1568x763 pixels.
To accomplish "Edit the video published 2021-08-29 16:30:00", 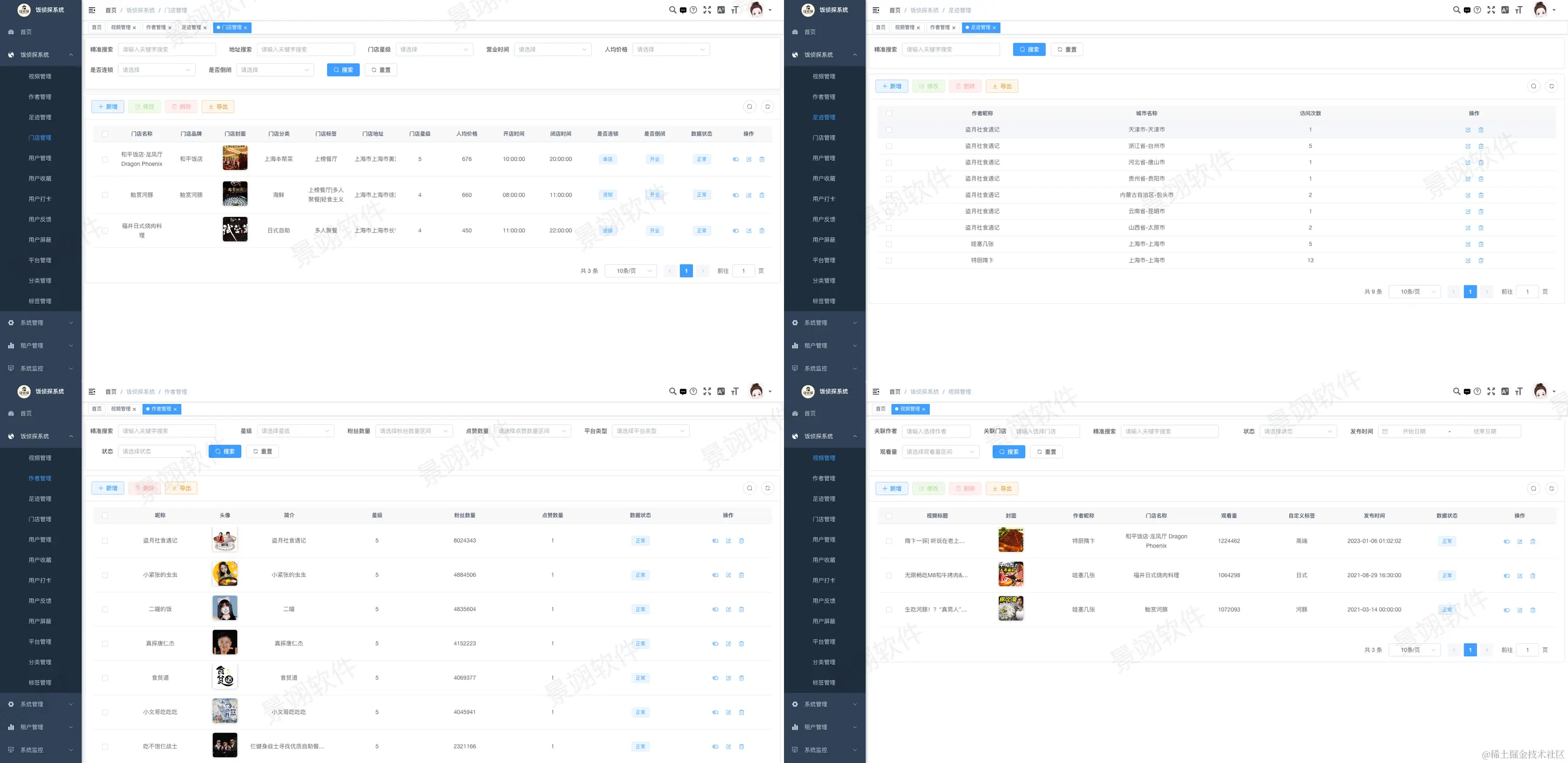I will click(x=1519, y=575).
